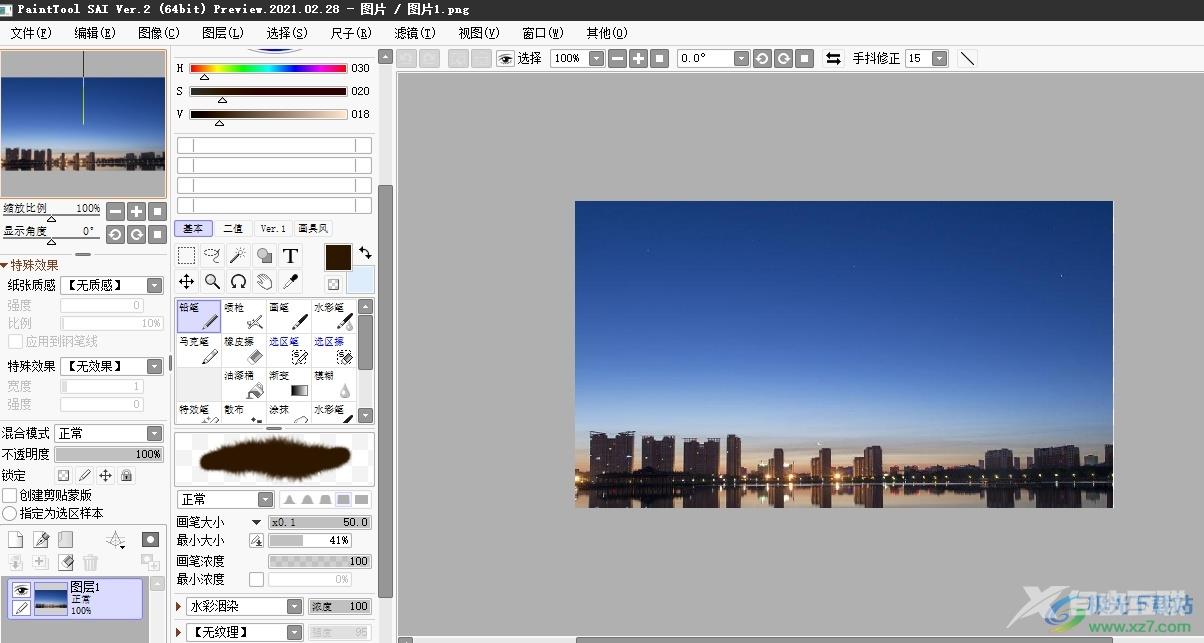Toggle lock painting pencil icon
This screenshot has width=1204, height=643.
point(85,476)
